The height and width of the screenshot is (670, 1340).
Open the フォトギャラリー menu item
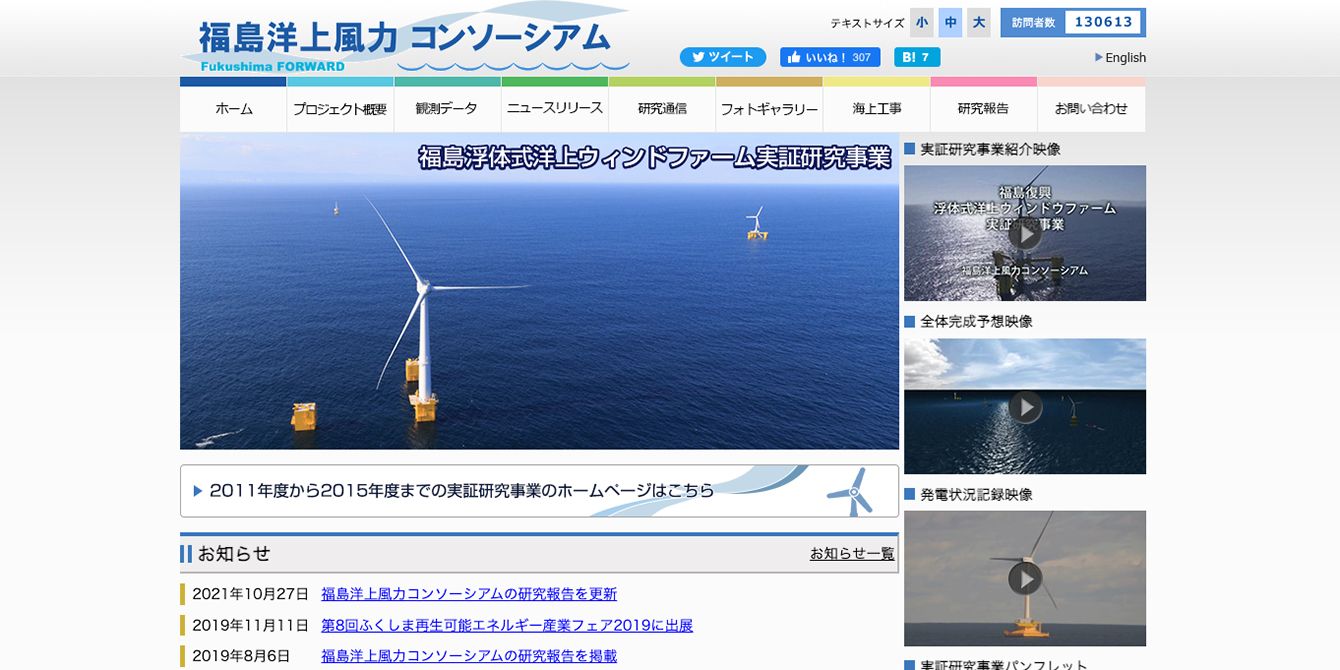769,109
